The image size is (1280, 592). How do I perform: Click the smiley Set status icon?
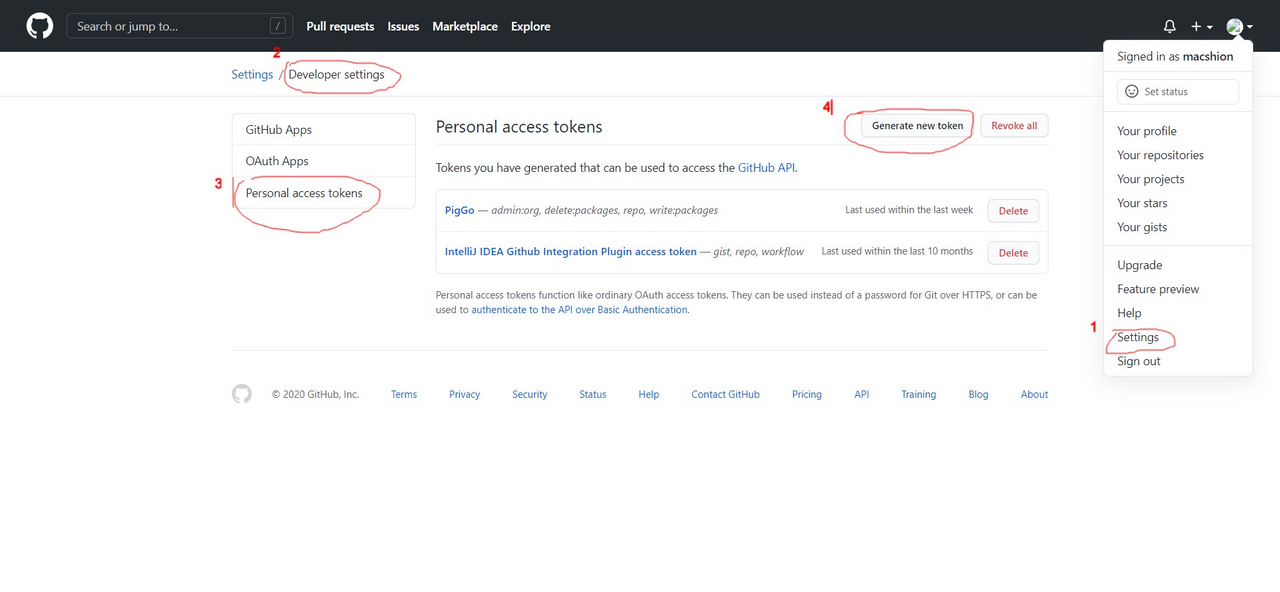(1132, 91)
